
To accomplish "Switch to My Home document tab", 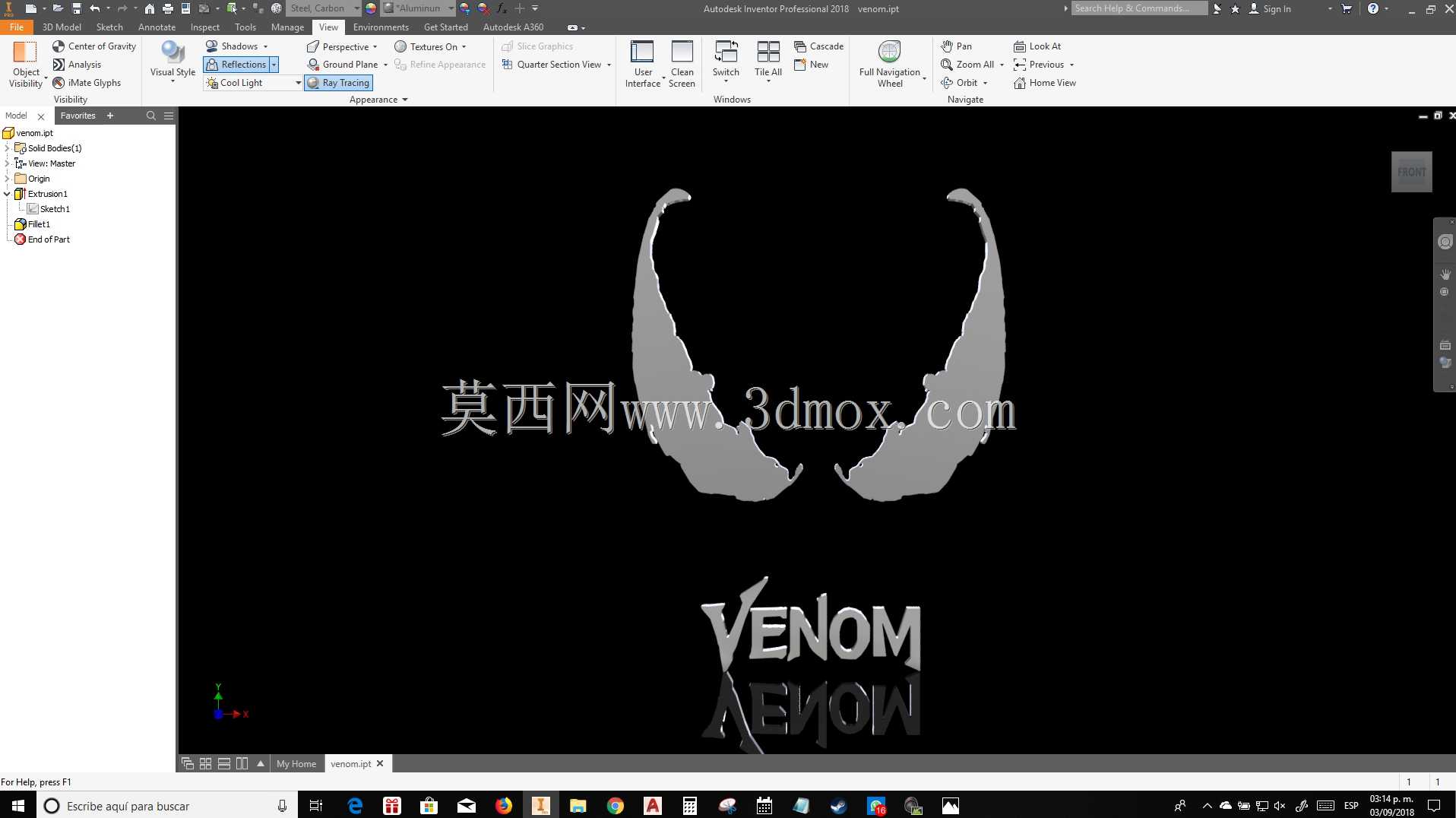I will pos(296,763).
